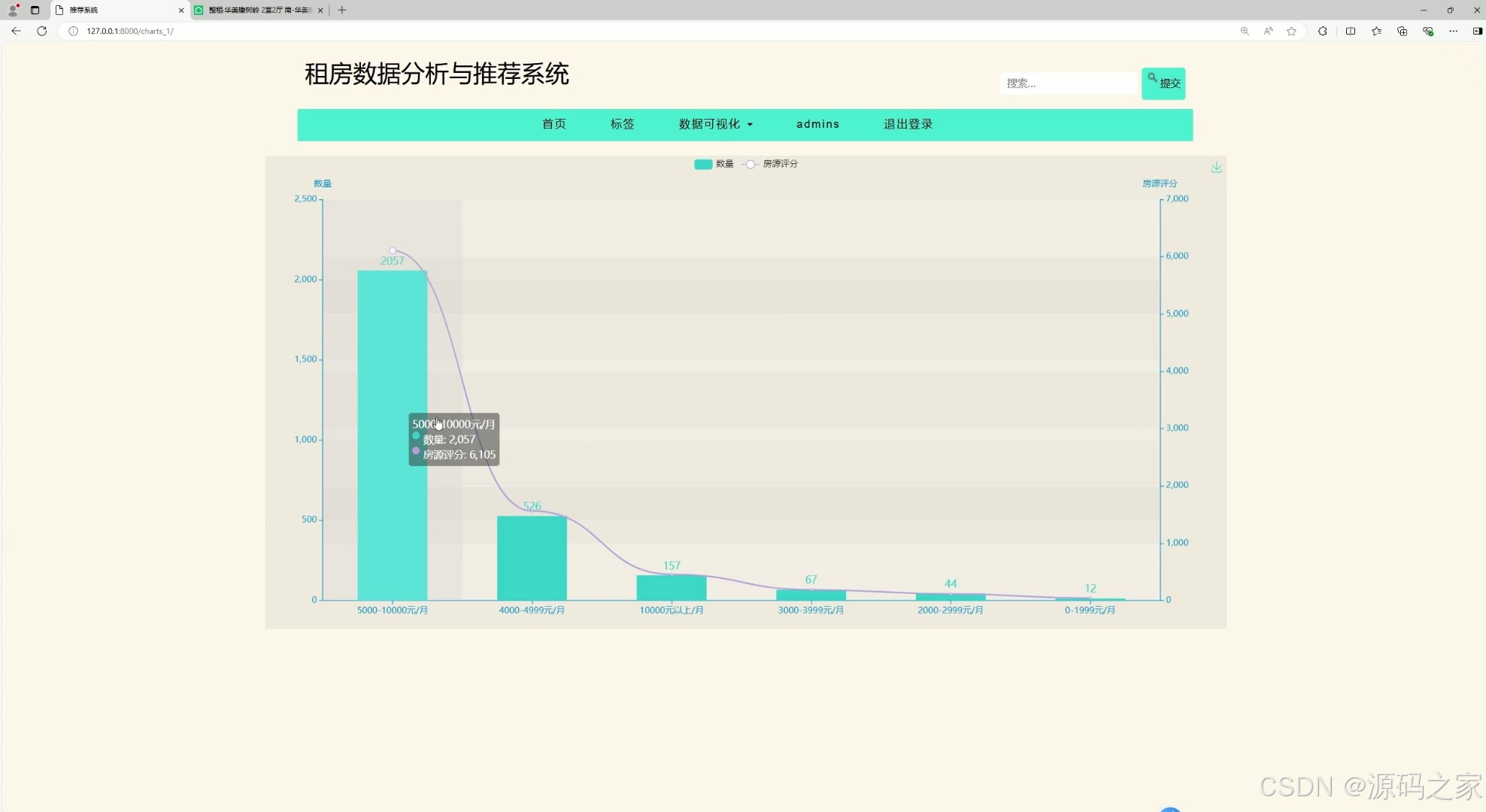Open 标签 navigation item
This screenshot has width=1486, height=812.
pos(622,124)
